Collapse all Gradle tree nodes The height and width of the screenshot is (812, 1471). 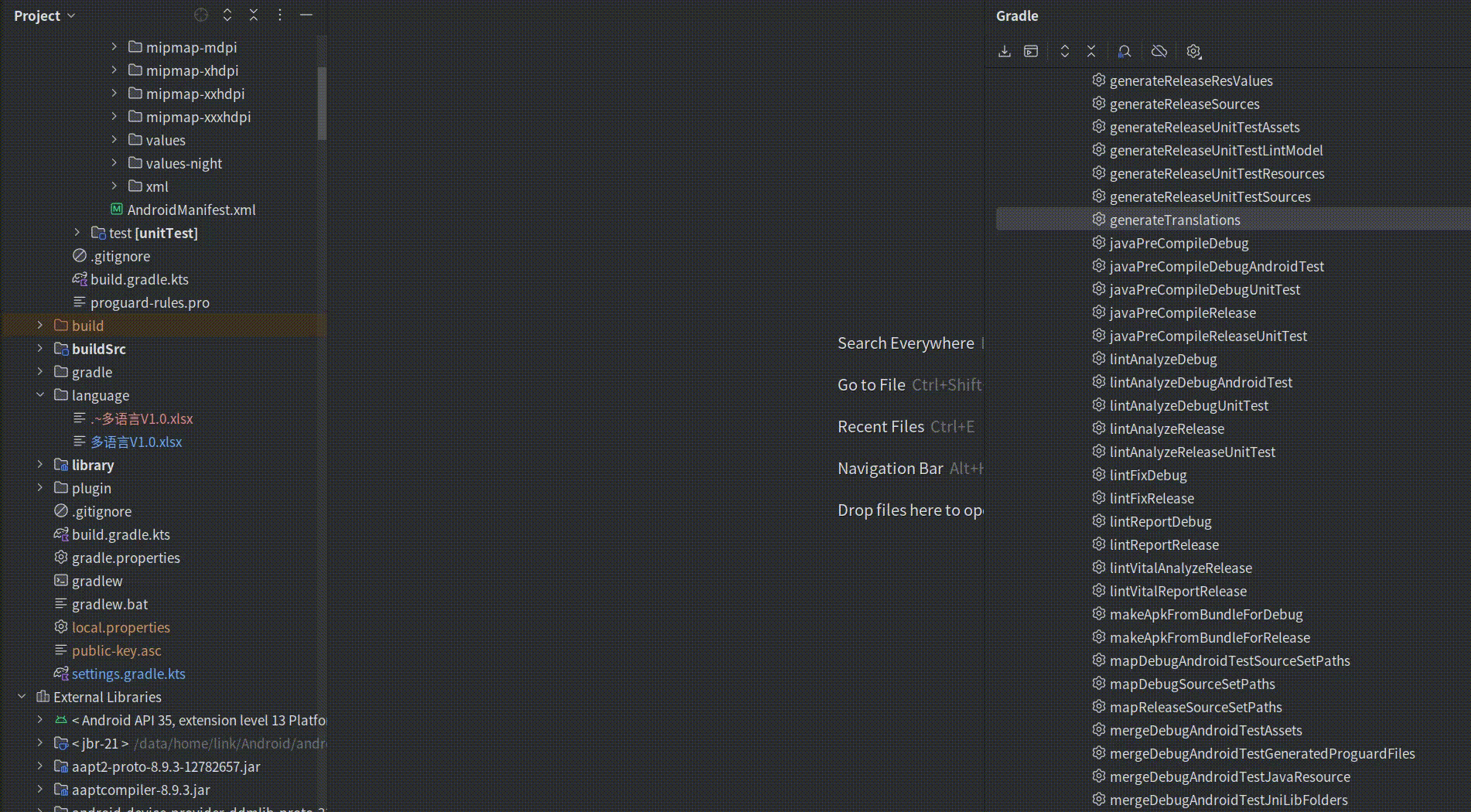pos(1091,51)
